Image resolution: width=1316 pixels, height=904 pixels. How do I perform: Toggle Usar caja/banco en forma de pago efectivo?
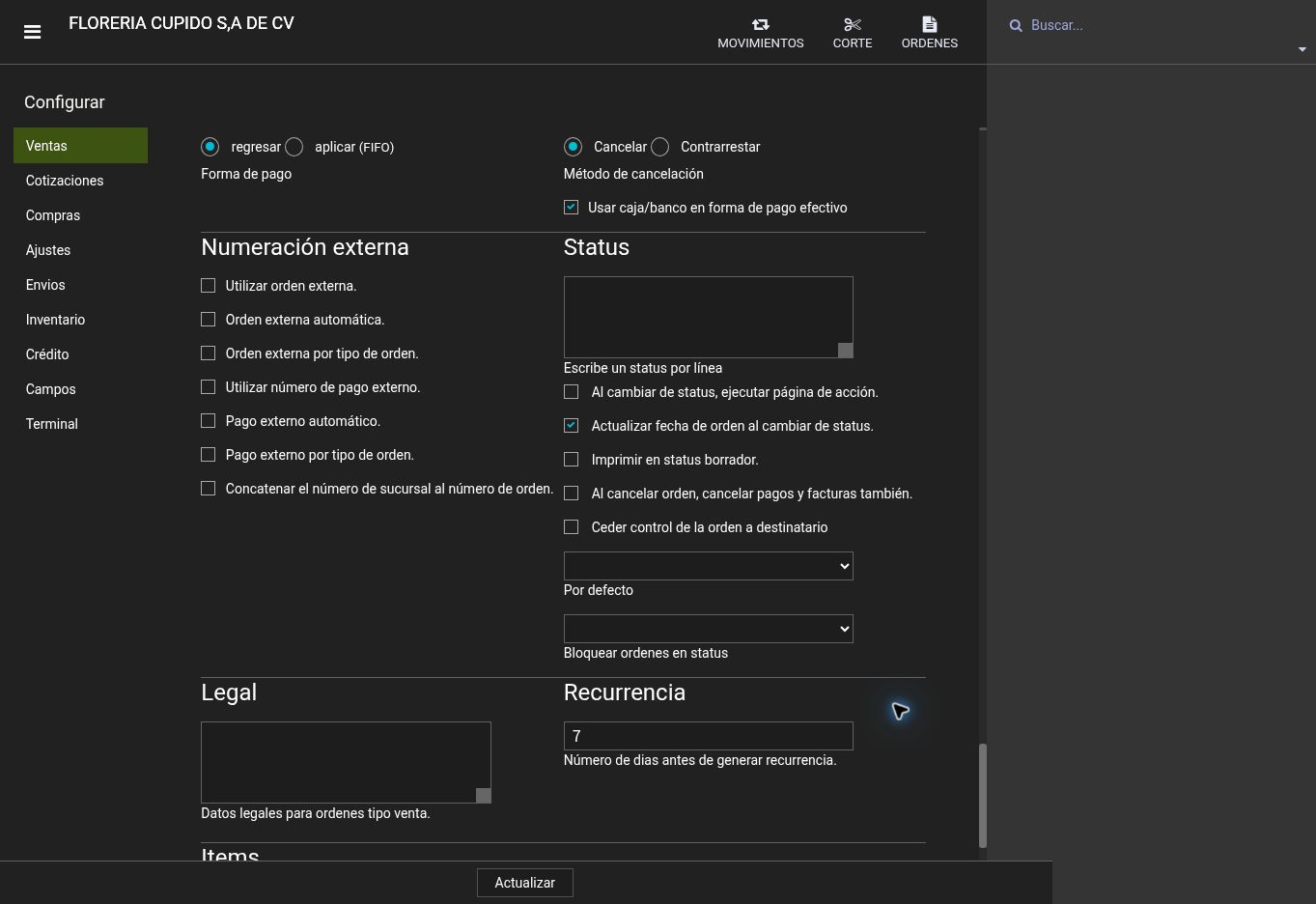tap(571, 207)
